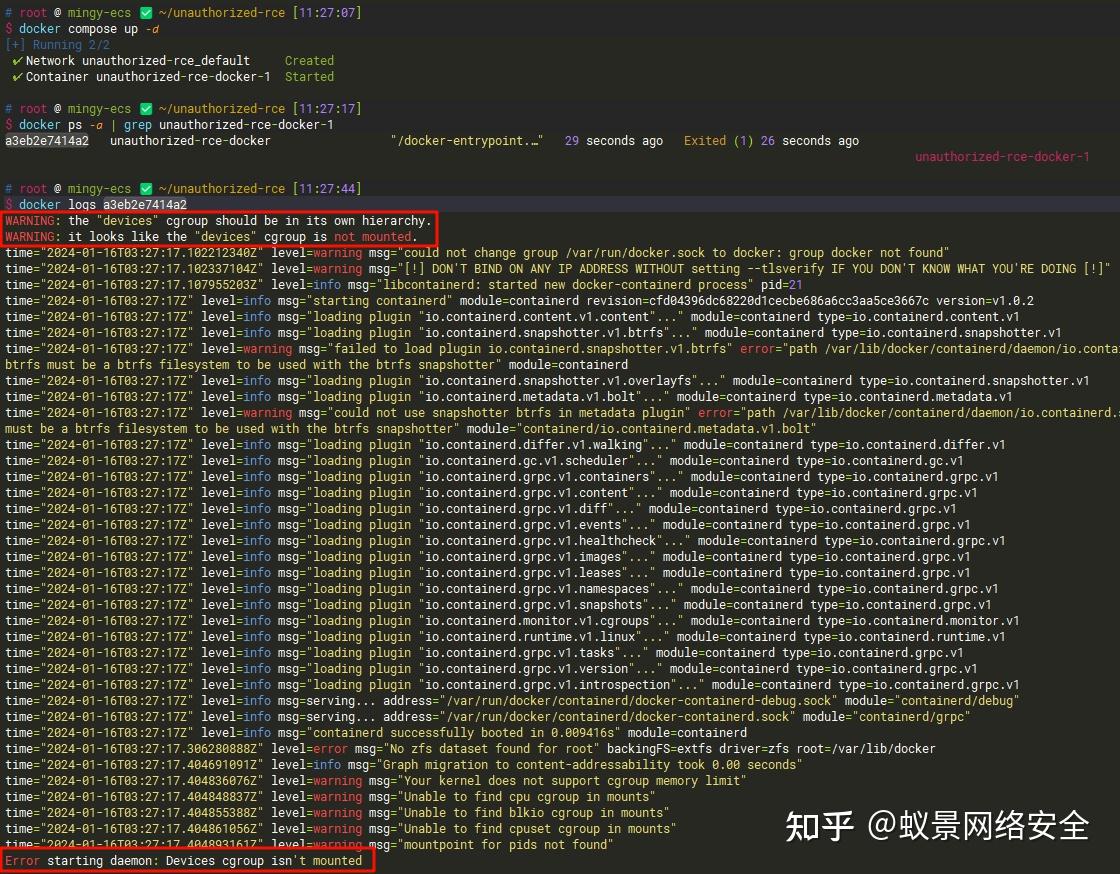Click the Created status text

310,60
